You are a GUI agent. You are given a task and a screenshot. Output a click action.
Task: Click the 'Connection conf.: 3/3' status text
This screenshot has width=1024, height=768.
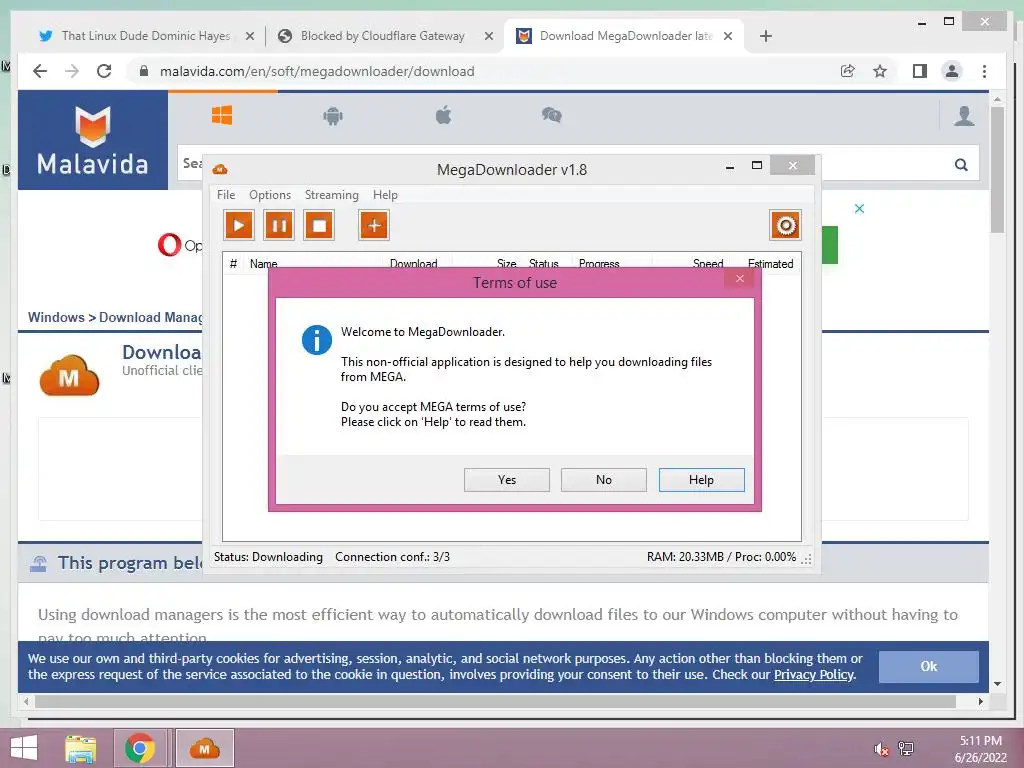click(392, 557)
